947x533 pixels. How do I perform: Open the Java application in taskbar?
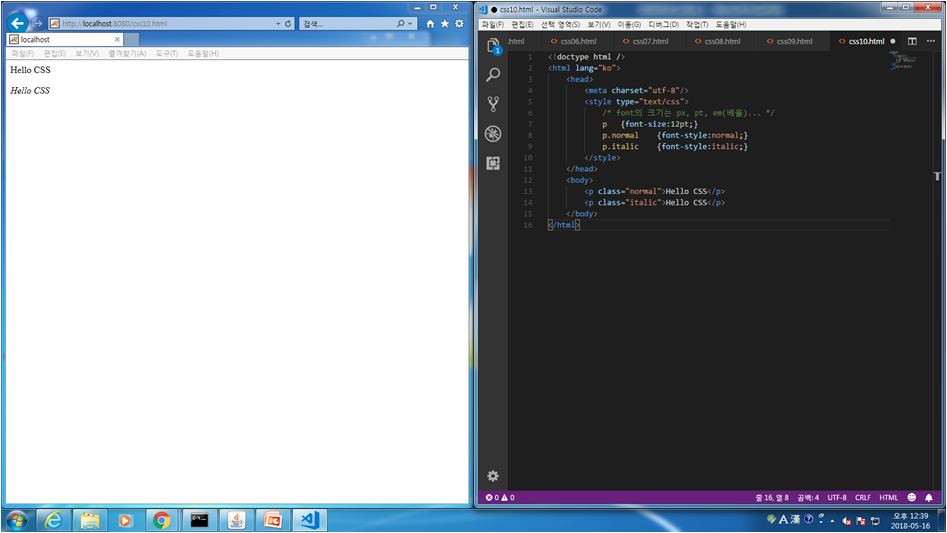(236, 520)
